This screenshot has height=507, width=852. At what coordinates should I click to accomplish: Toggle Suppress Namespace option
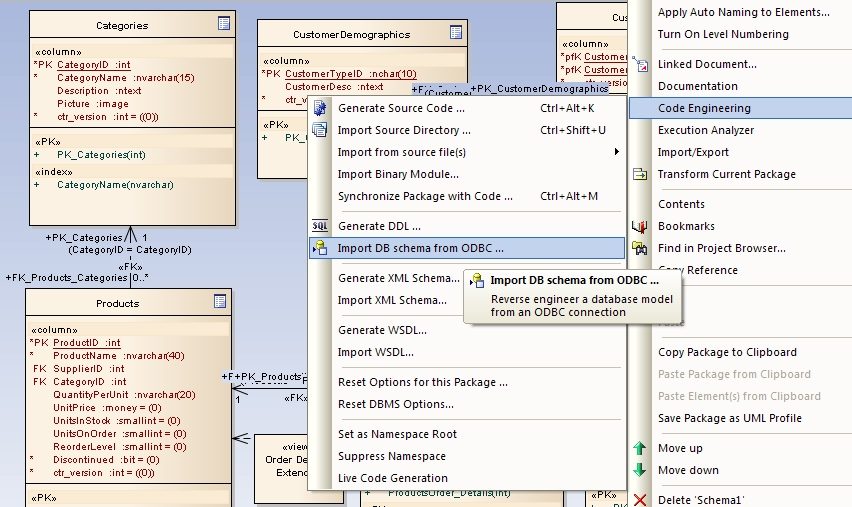[391, 456]
